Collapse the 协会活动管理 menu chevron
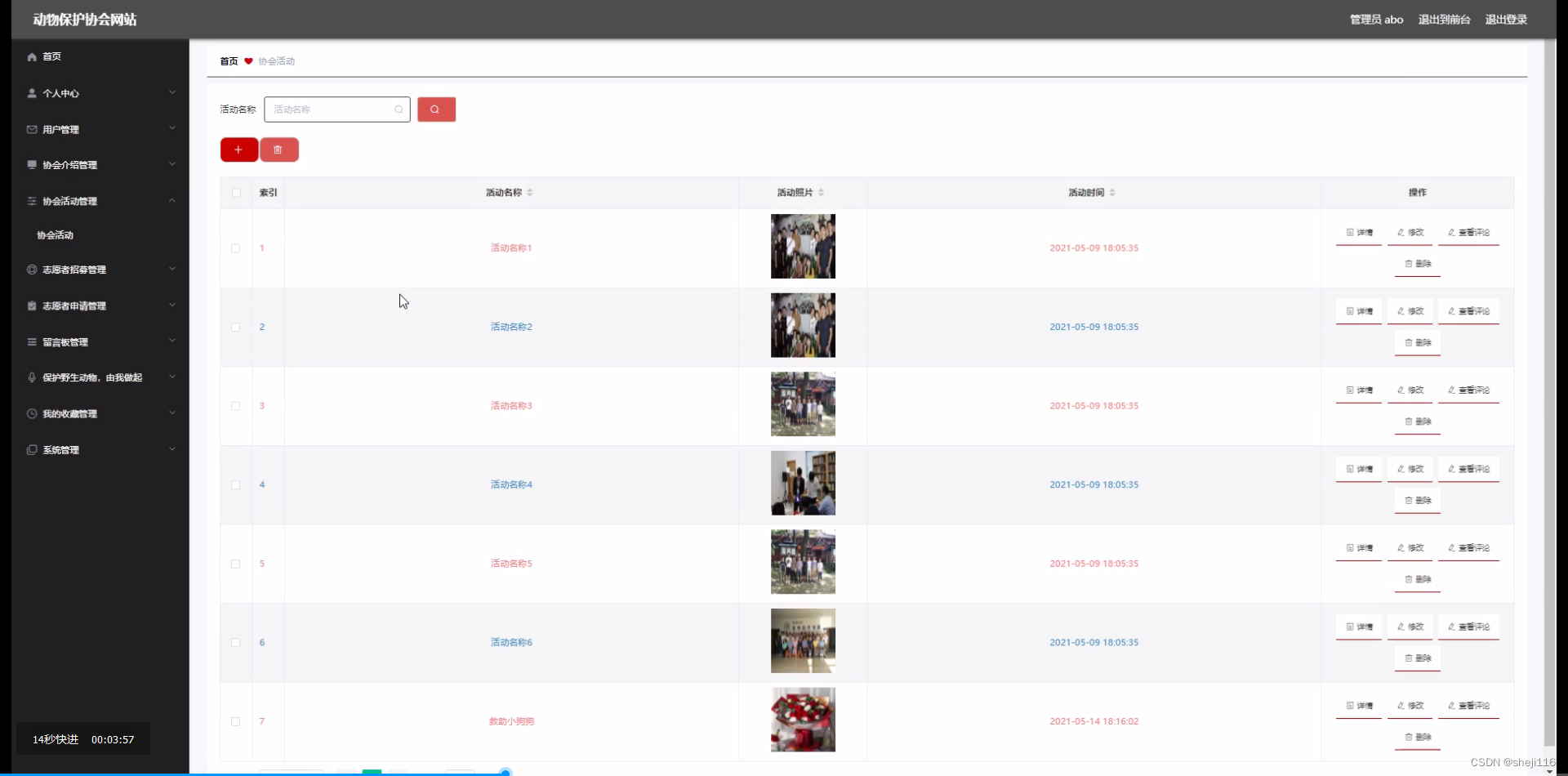Image resolution: width=1568 pixels, height=776 pixels. pos(172,200)
